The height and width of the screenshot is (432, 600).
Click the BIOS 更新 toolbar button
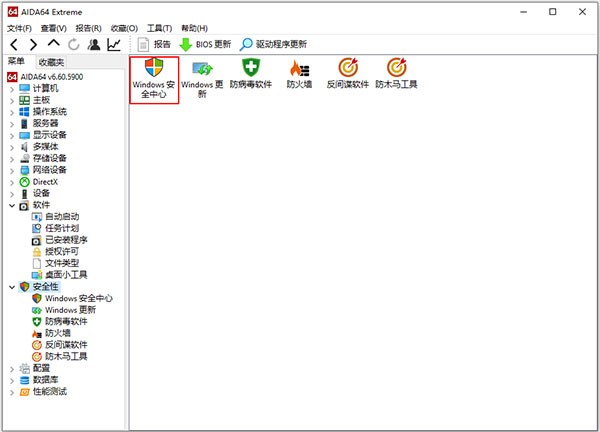[205, 44]
